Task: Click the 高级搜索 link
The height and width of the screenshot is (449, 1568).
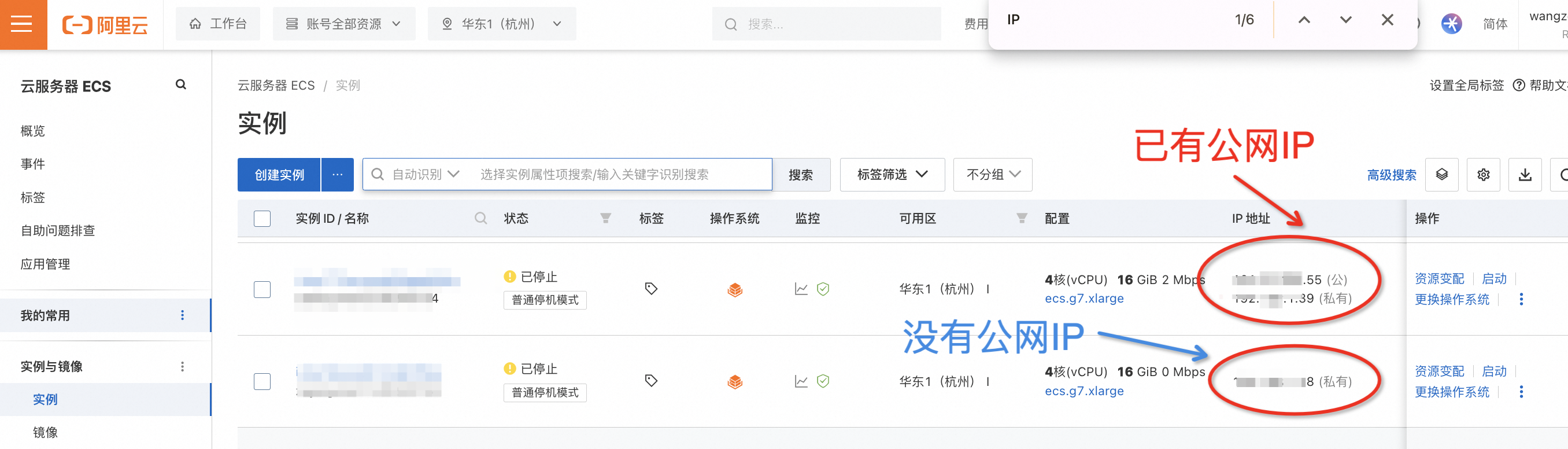Action: pos(1391,175)
